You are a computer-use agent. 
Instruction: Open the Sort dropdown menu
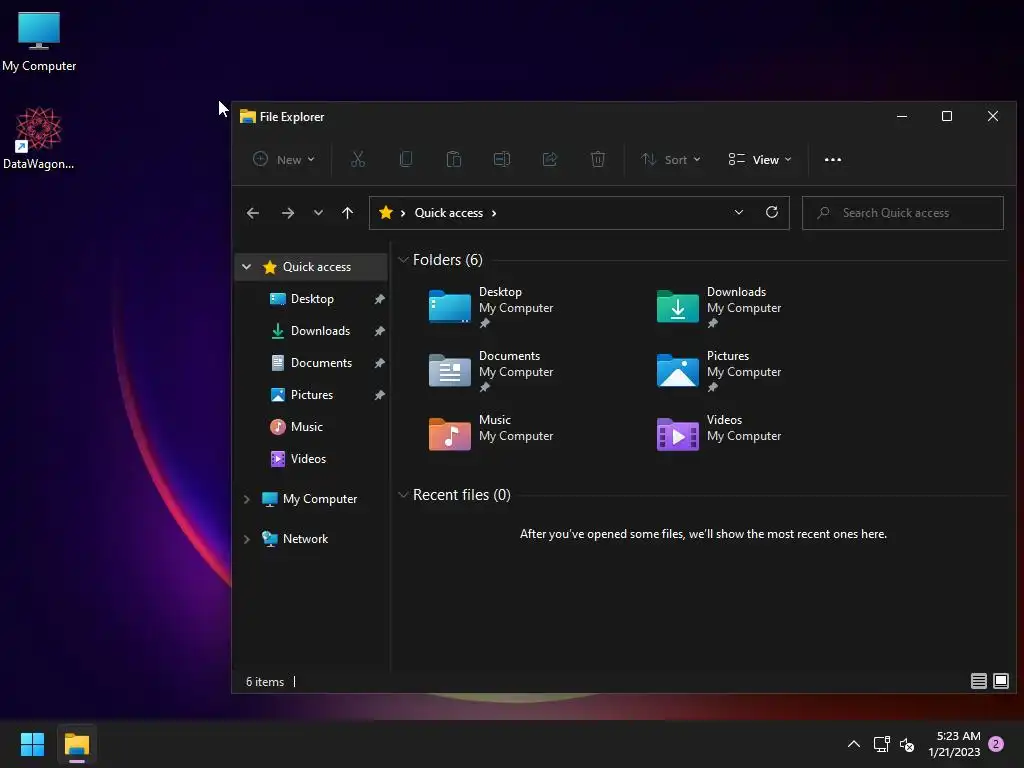671,159
